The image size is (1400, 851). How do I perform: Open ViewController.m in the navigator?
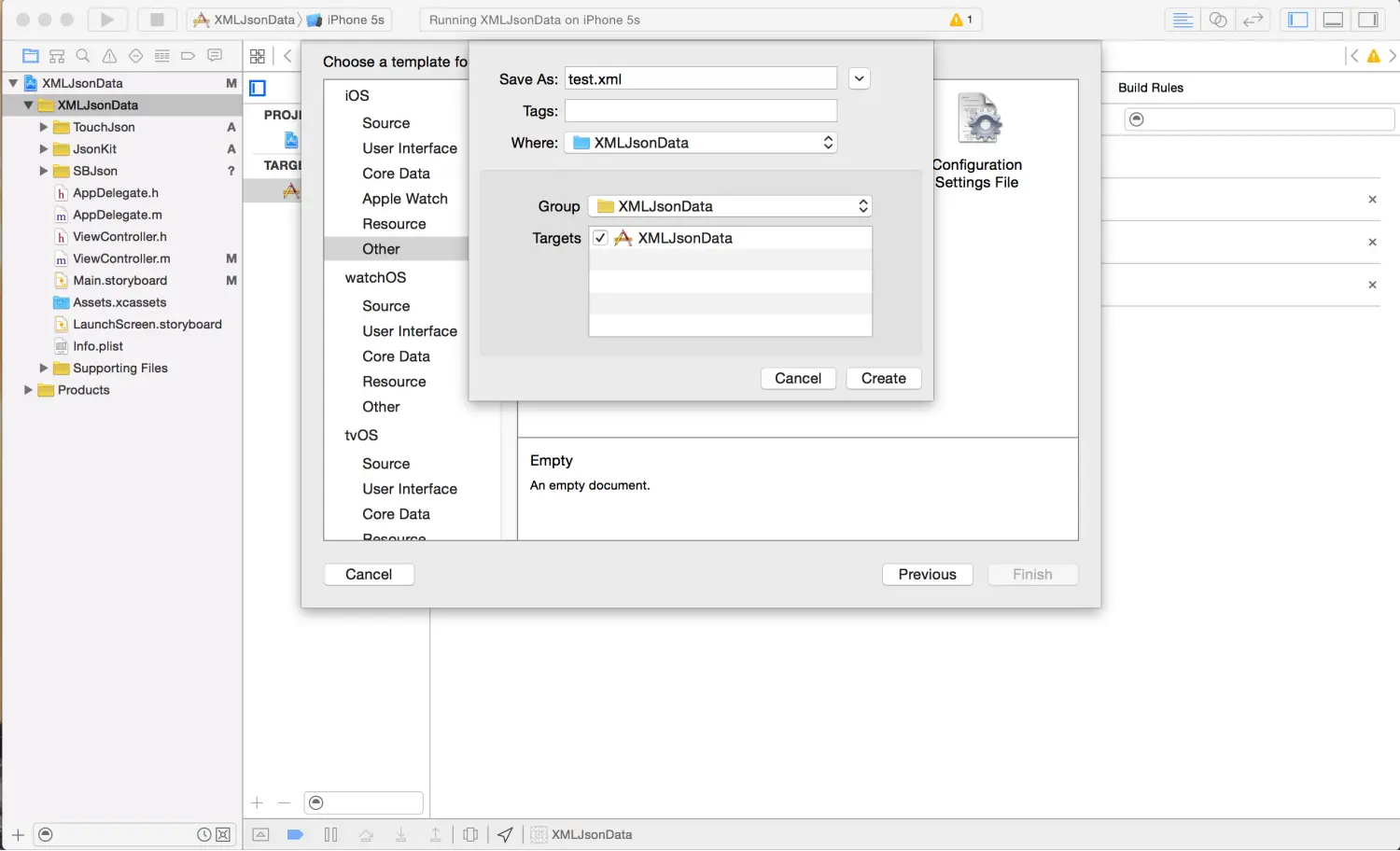click(x=121, y=258)
